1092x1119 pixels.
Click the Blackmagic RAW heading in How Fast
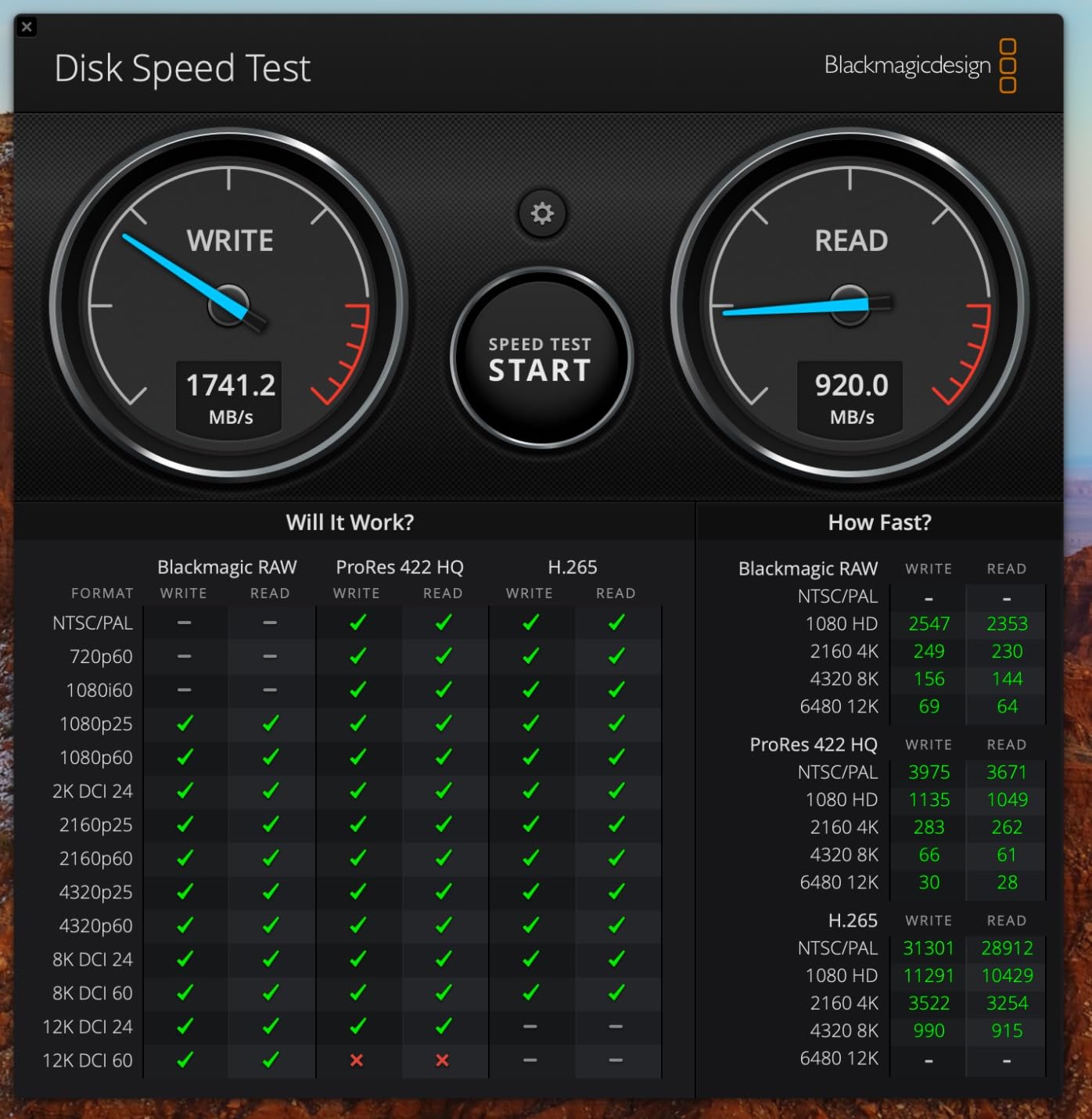(x=808, y=568)
